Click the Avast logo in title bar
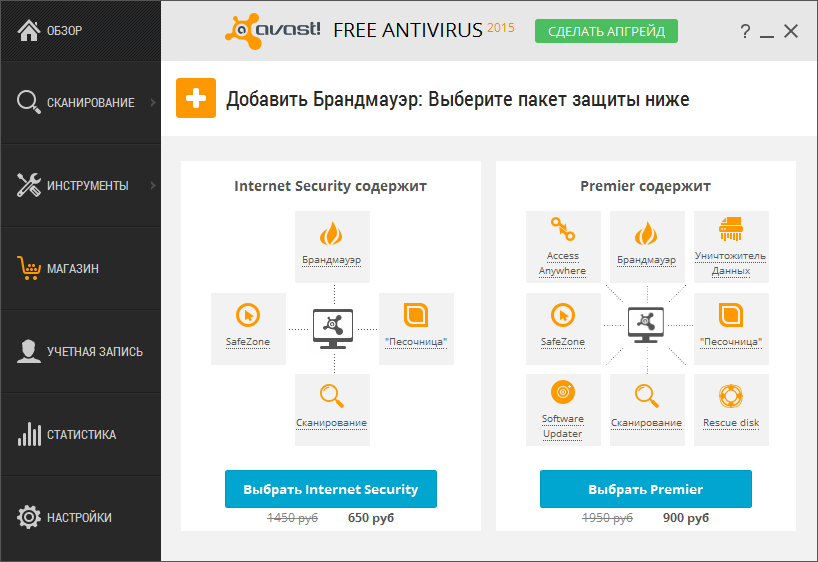818x562 pixels. pyautogui.click(x=272, y=30)
